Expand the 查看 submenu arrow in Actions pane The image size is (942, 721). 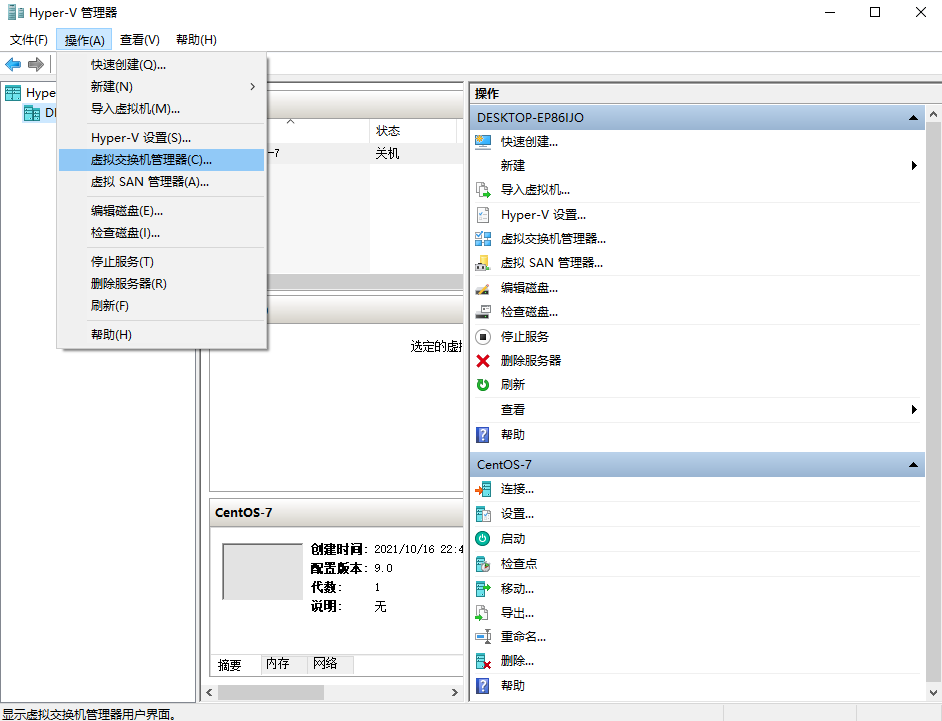pyautogui.click(x=914, y=410)
